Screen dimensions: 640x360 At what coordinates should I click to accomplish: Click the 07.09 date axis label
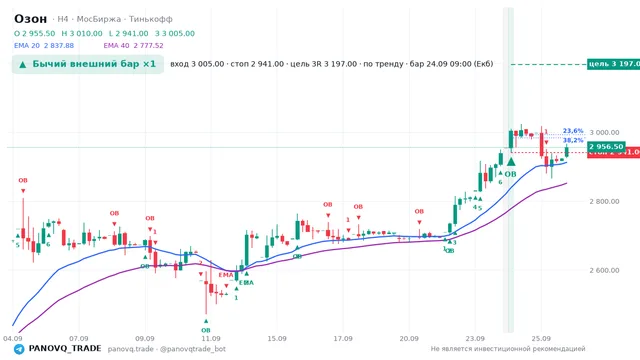(79, 339)
